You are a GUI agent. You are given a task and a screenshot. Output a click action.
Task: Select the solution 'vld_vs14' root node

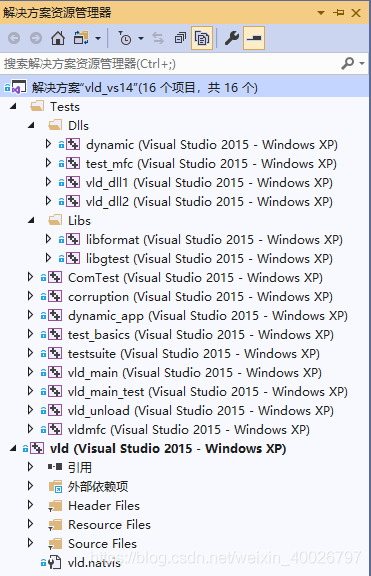(184, 87)
